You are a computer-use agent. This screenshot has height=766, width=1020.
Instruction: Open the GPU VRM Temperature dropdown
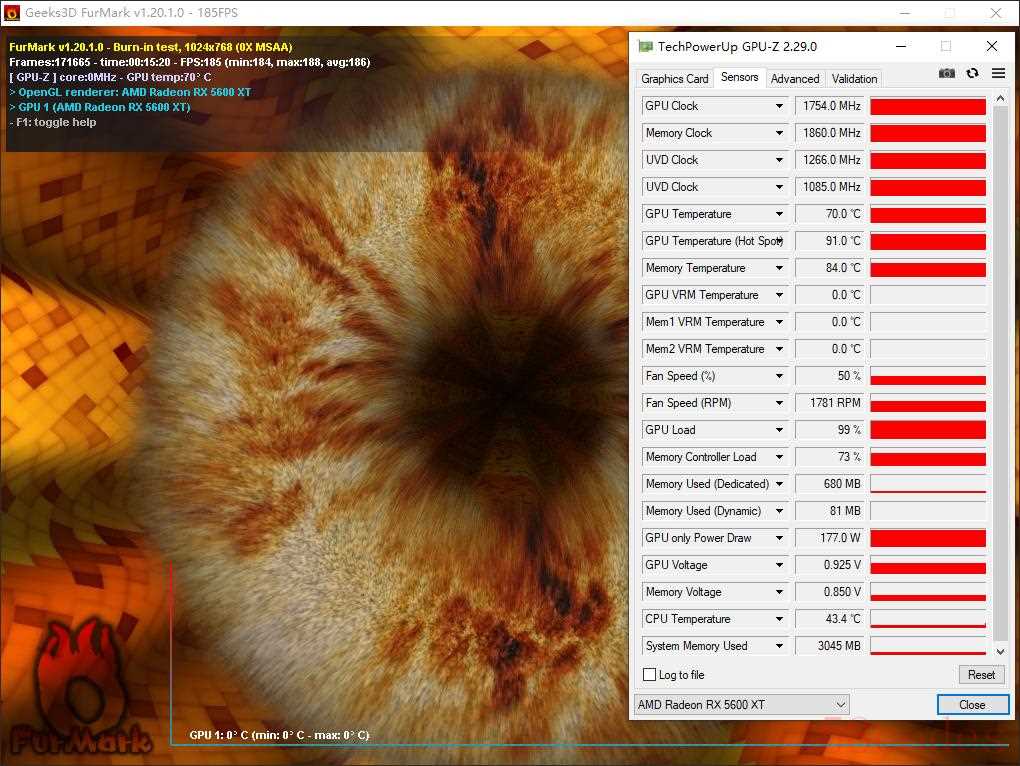pyautogui.click(x=779, y=295)
